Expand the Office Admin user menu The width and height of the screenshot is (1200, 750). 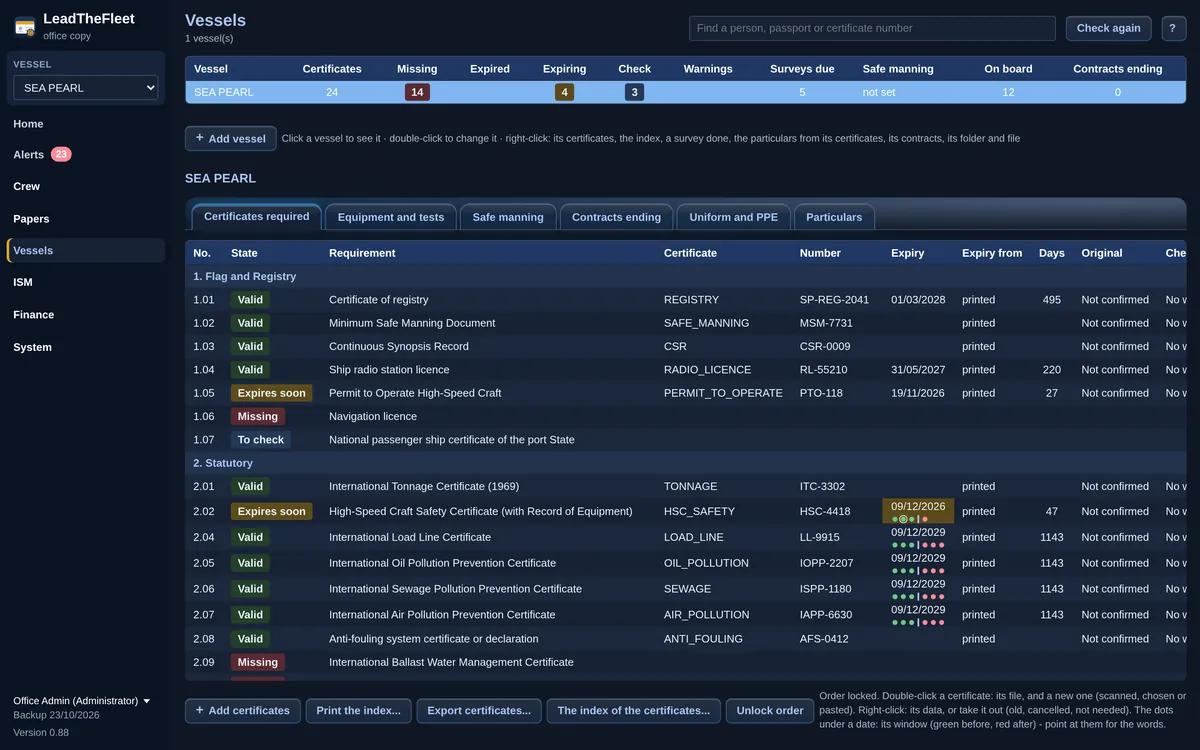click(82, 701)
